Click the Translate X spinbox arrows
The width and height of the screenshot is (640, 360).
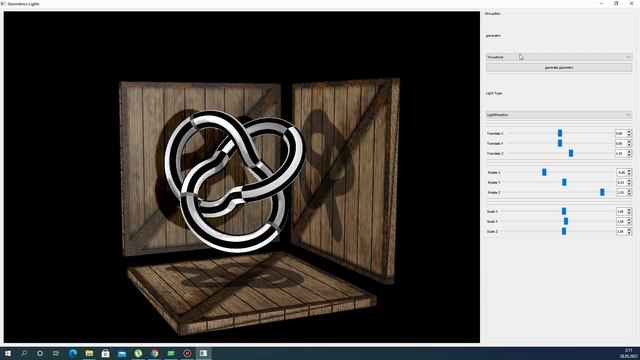pyautogui.click(x=629, y=133)
